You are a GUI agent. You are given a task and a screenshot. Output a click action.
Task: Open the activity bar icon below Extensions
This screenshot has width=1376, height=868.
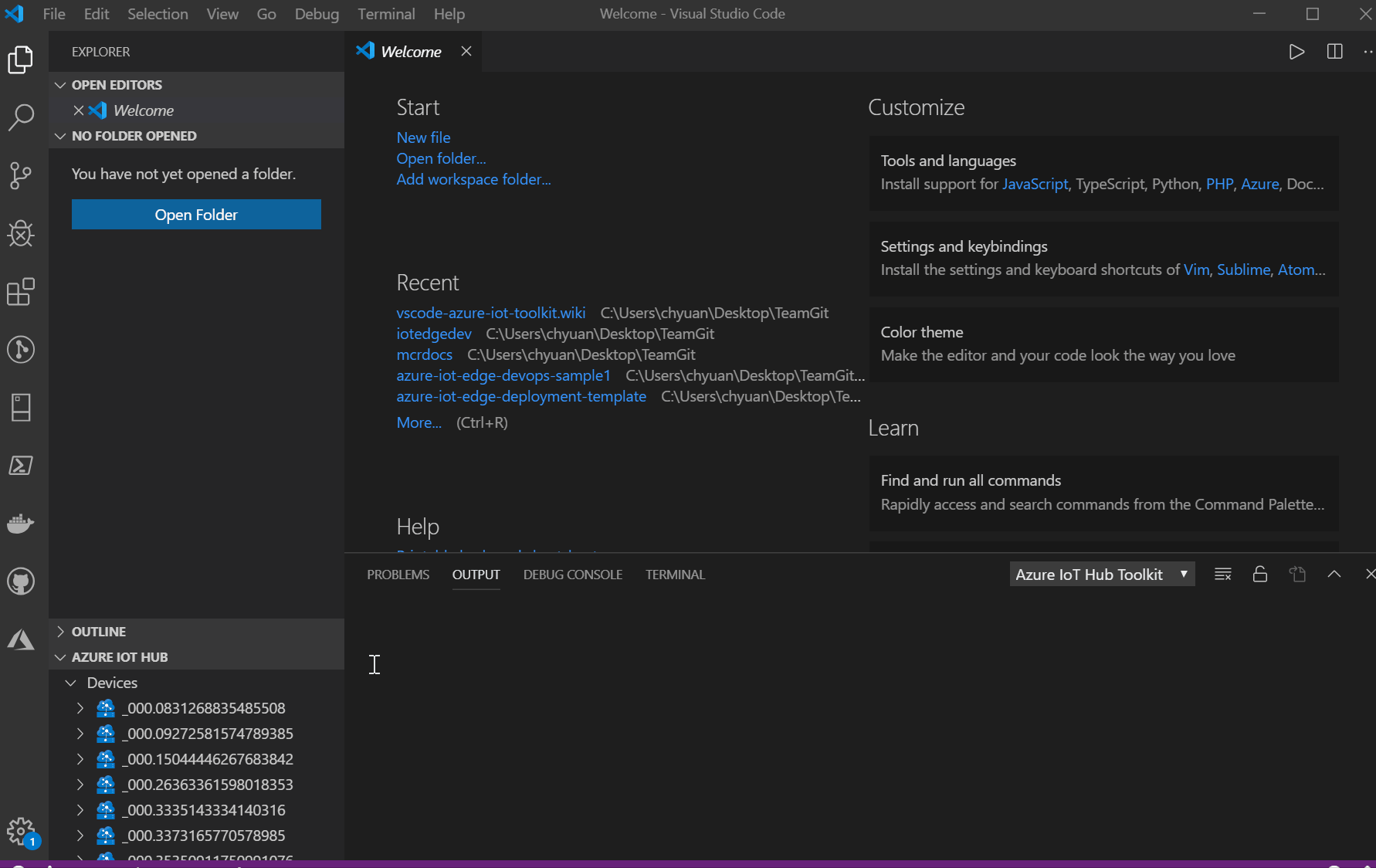21,349
